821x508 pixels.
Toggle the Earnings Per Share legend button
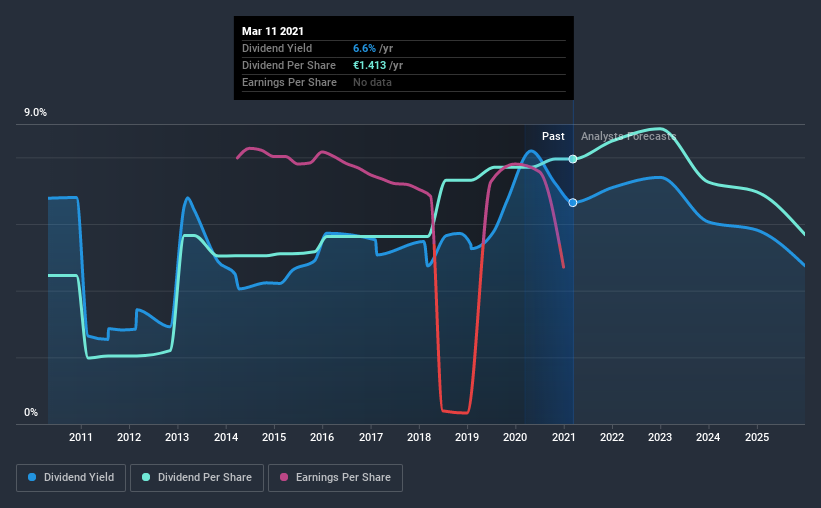pos(335,478)
